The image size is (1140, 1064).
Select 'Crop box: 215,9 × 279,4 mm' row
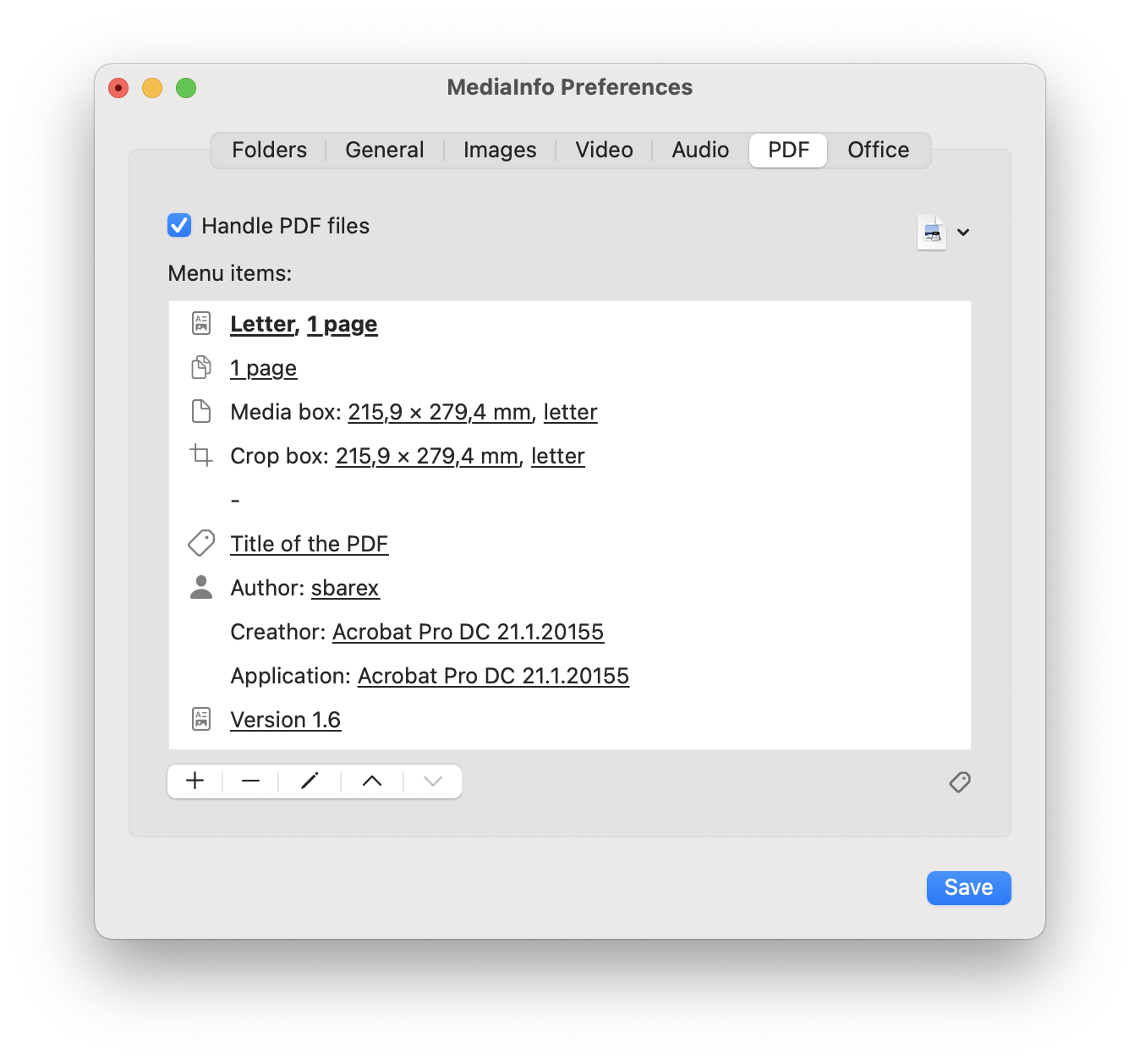[x=570, y=455]
